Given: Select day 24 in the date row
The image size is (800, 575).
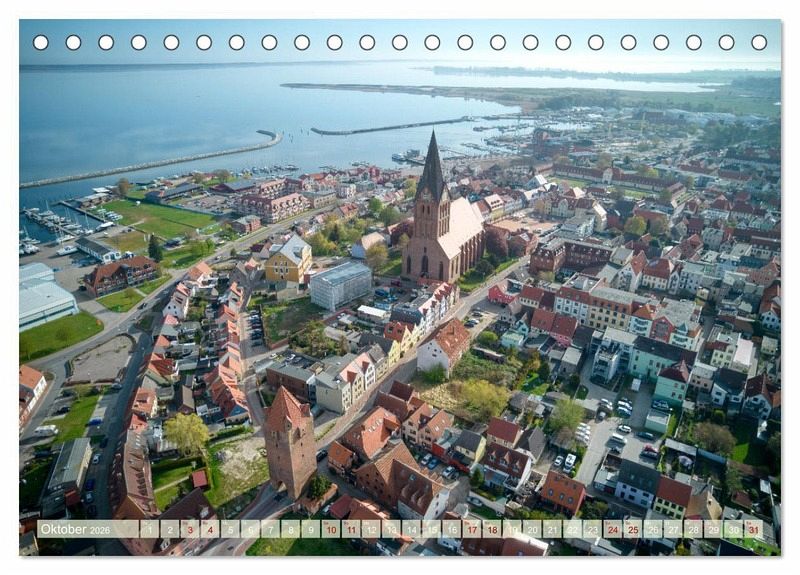Looking at the screenshot, I should tap(612, 529).
